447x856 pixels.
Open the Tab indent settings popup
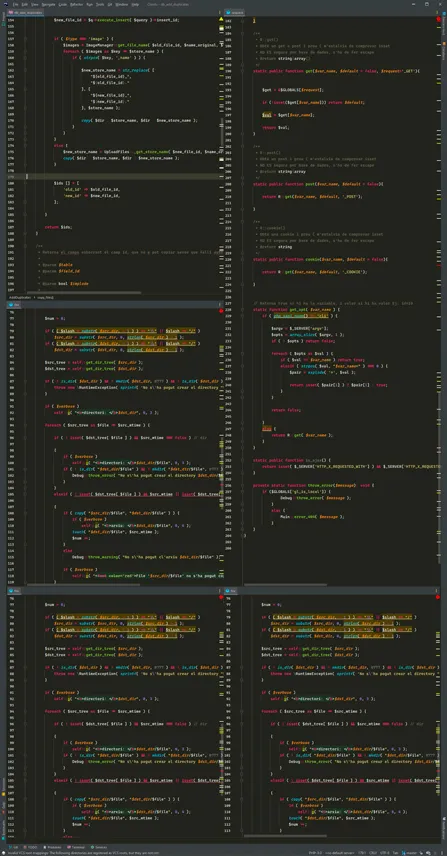pos(396,853)
